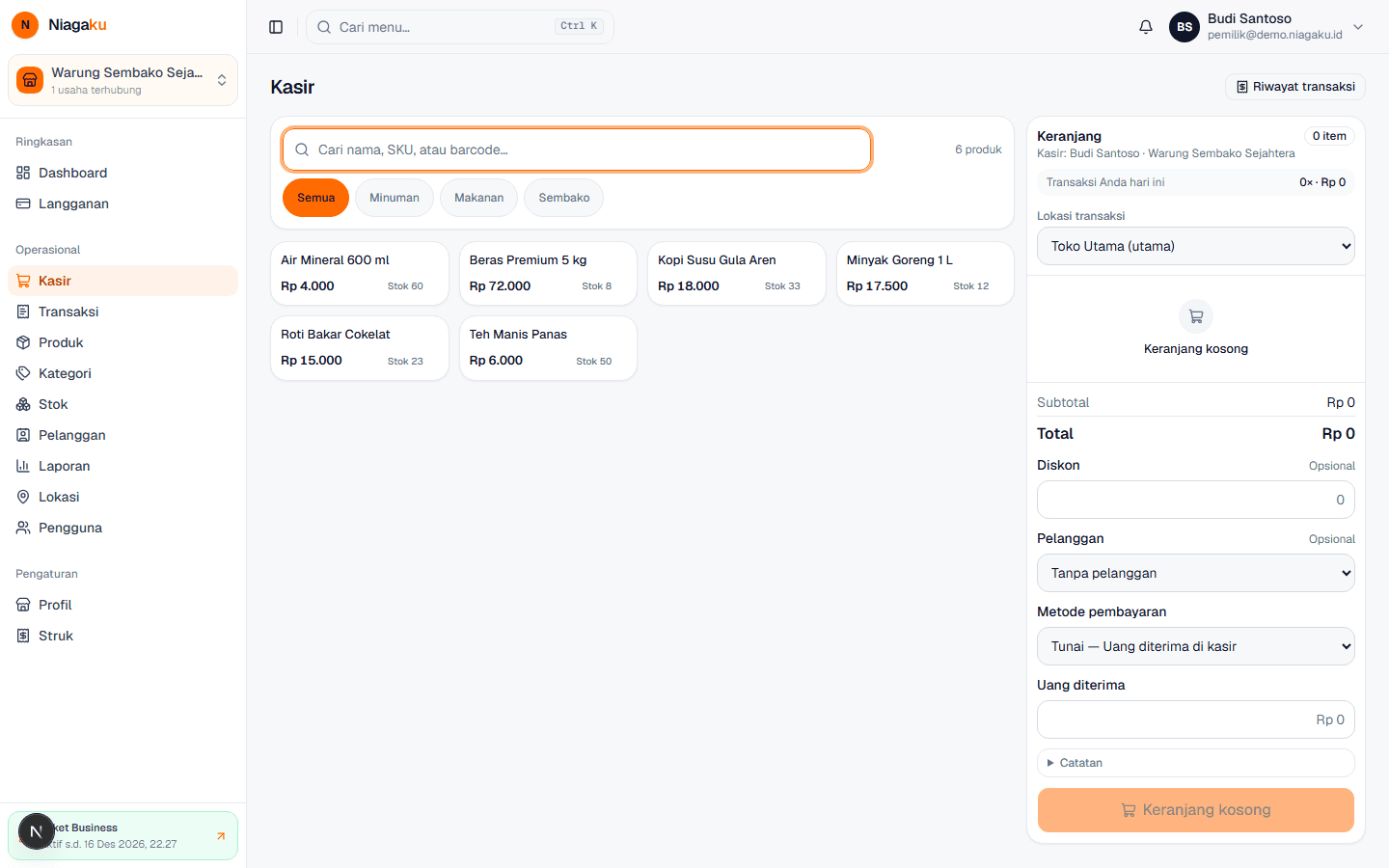Add Minyak Goreng 1 L to cart

coord(925,274)
